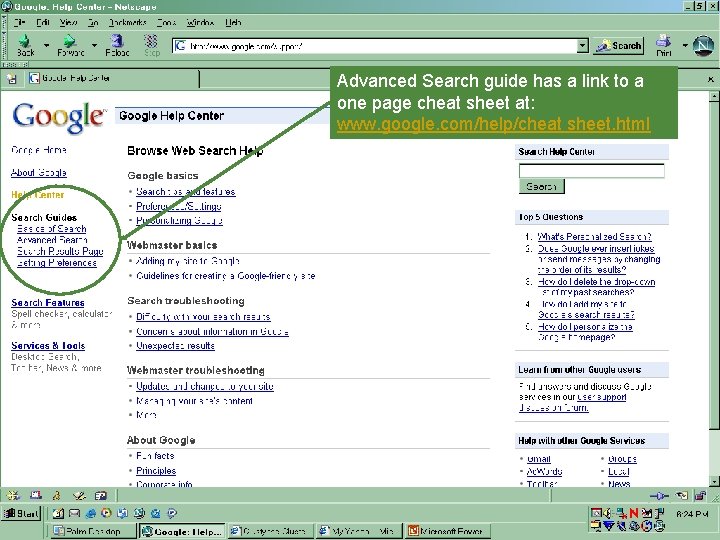Open the Back button history dropdown arrow
The width and height of the screenshot is (720, 540).
pos(46,45)
